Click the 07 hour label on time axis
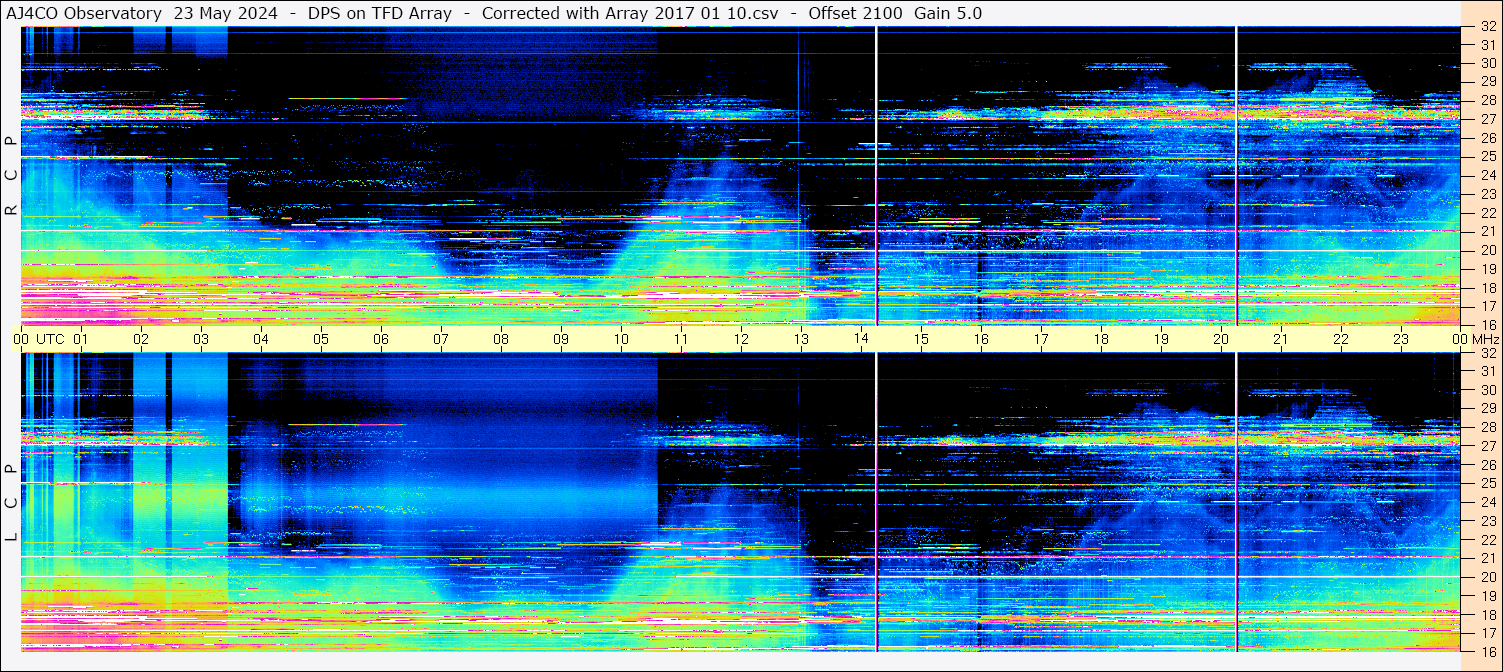The image size is (1503, 672). pos(441,339)
